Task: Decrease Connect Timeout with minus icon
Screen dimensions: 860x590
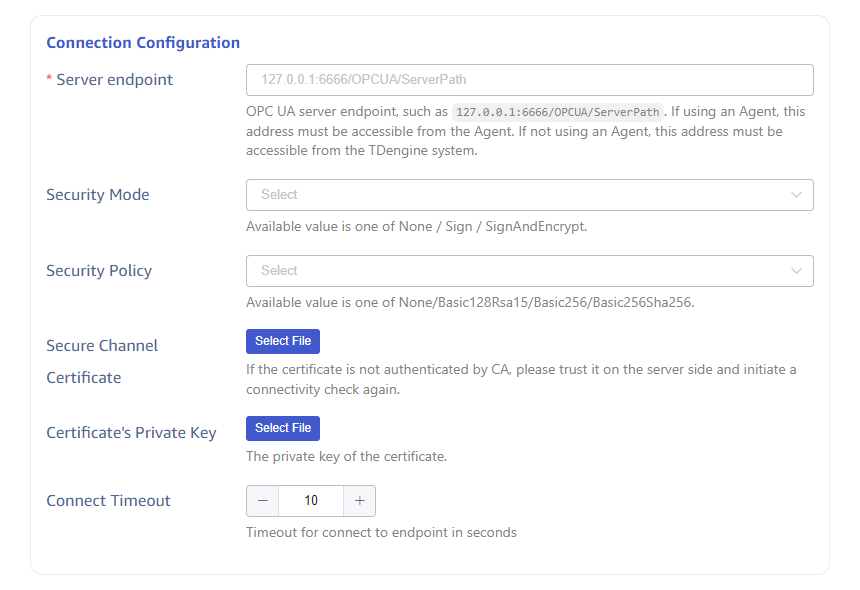Action: (262, 501)
